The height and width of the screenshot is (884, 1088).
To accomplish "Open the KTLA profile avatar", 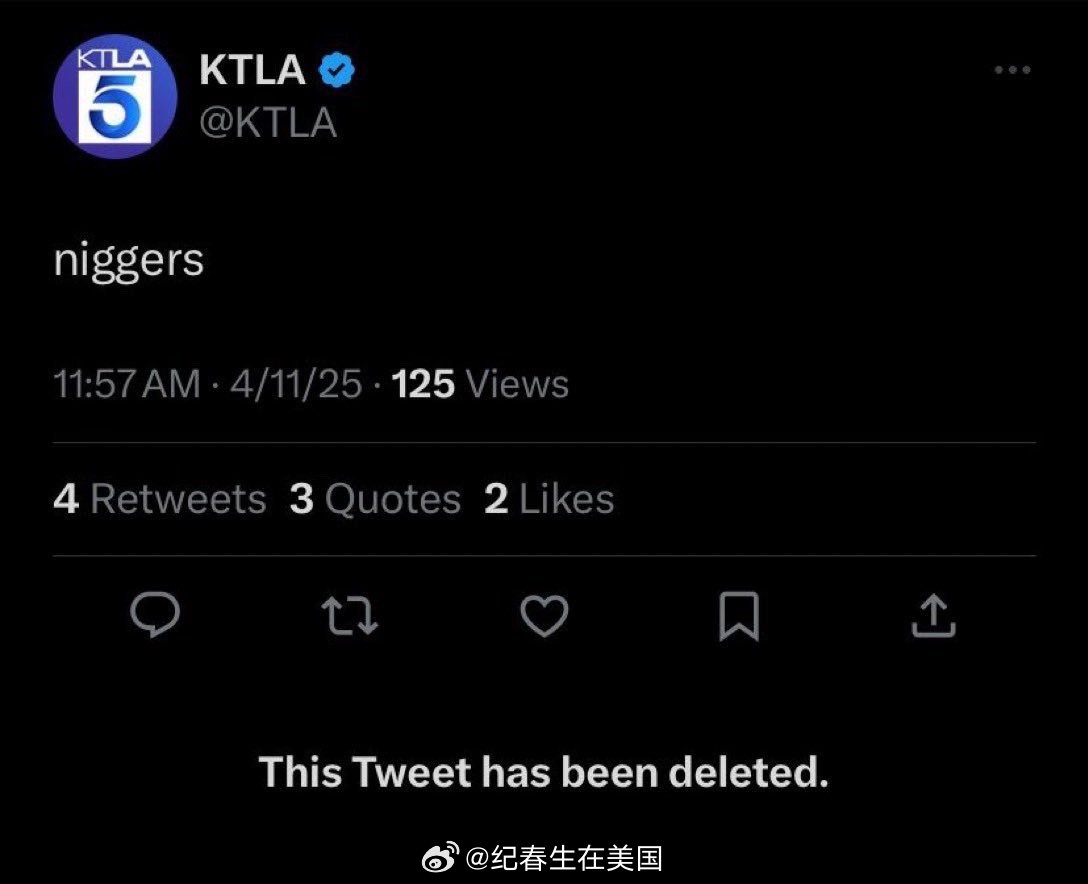I will 115,97.
